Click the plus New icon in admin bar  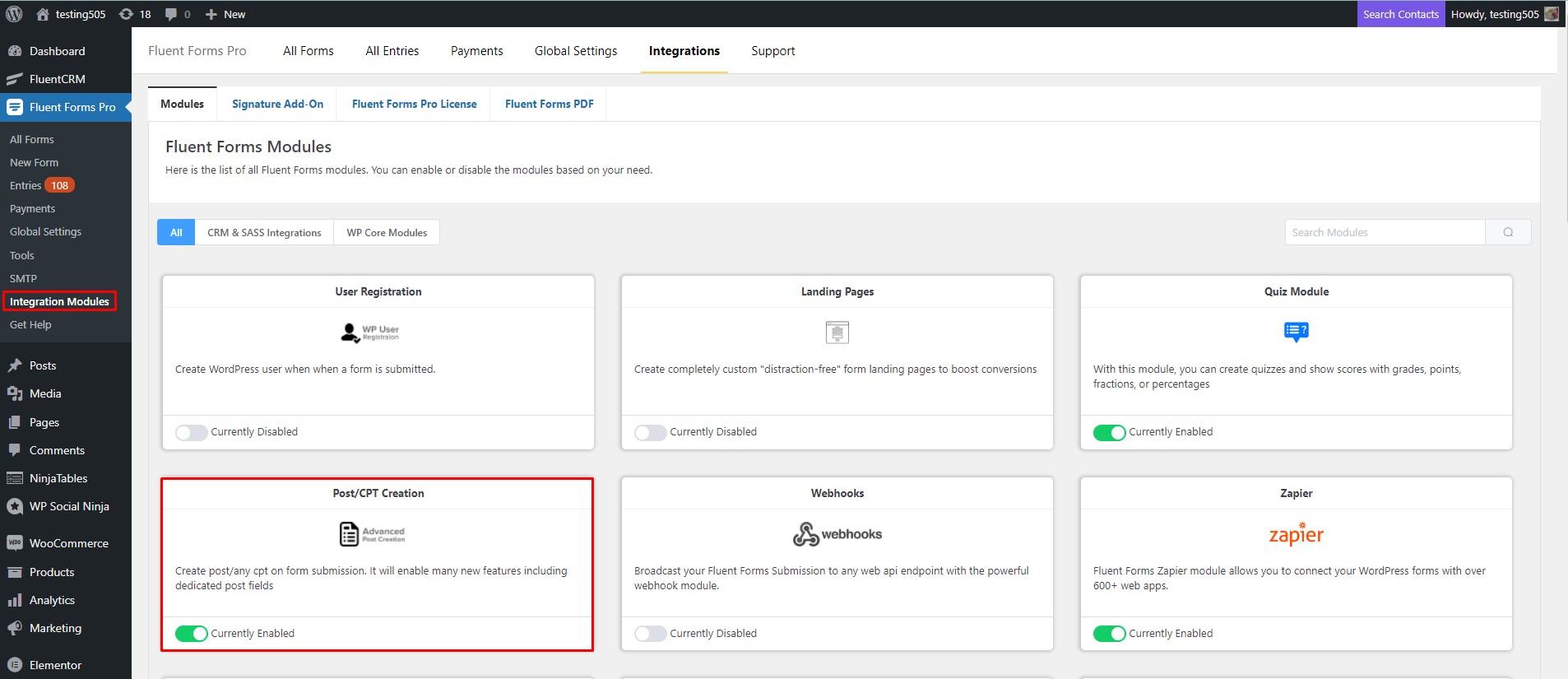[x=211, y=14]
